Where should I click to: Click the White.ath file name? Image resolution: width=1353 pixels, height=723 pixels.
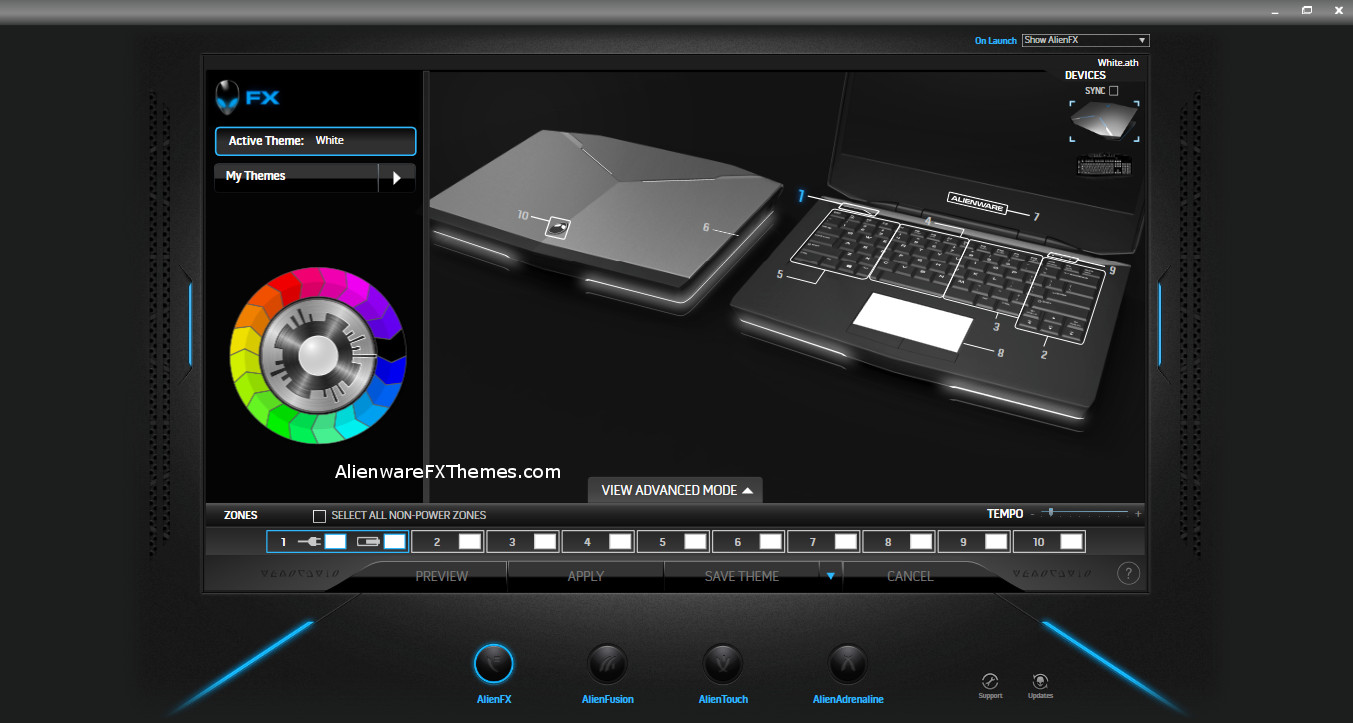point(1118,62)
